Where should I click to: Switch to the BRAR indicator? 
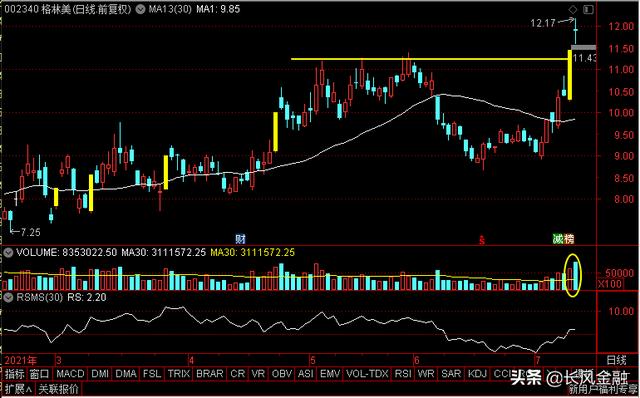210,374
